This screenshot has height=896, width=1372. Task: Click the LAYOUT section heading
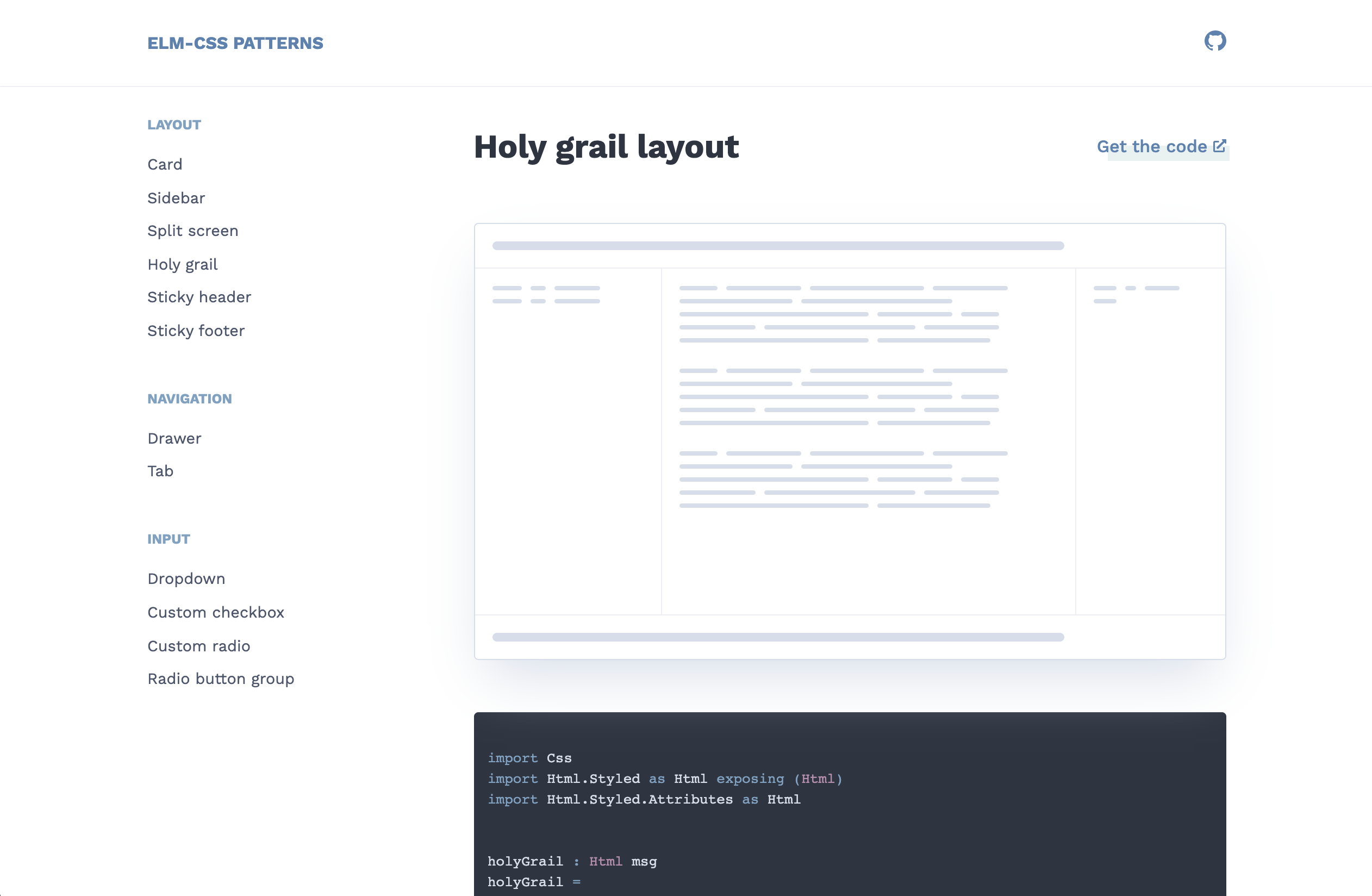click(174, 125)
